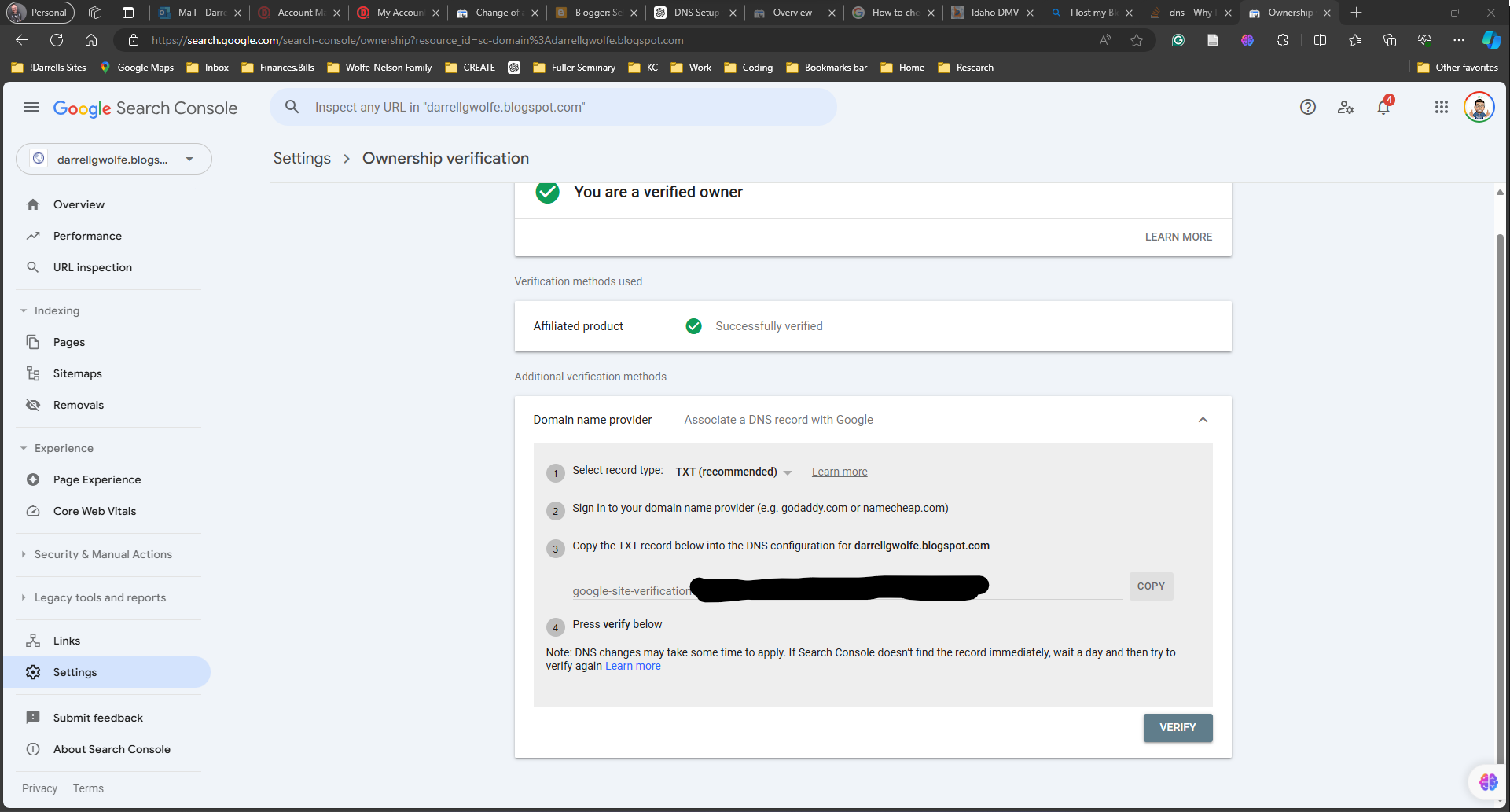This screenshot has height=812, width=1510.
Task: Open the notifications bell icon
Action: 1383,108
